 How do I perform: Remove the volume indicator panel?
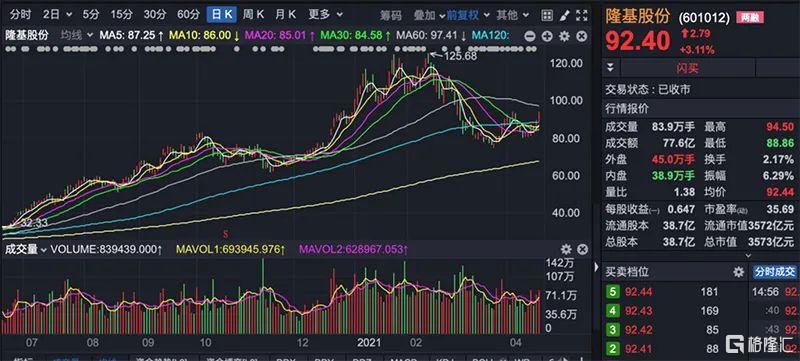coord(582,249)
